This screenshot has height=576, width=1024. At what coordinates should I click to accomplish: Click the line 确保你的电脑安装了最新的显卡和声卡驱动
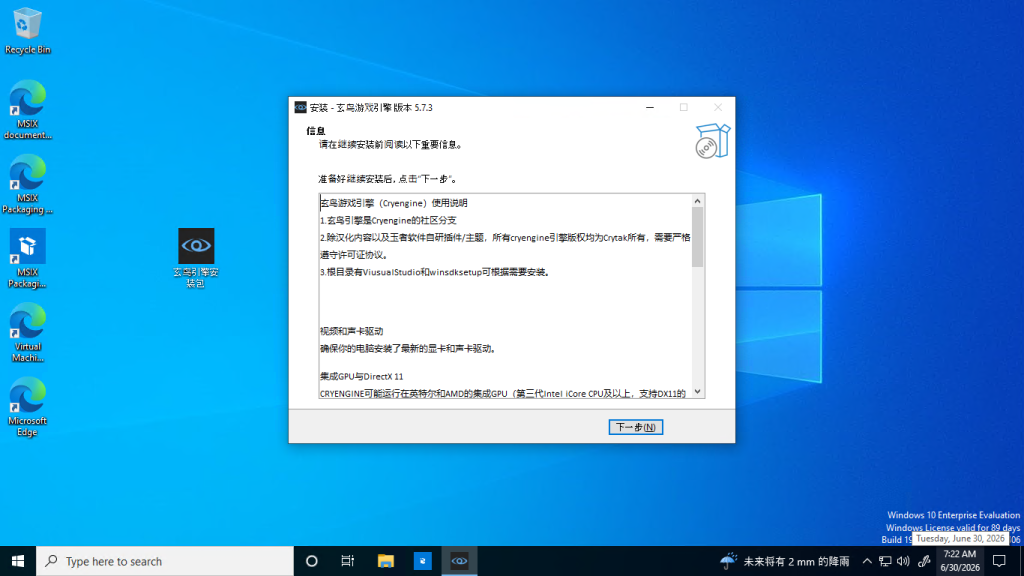[x=409, y=348]
